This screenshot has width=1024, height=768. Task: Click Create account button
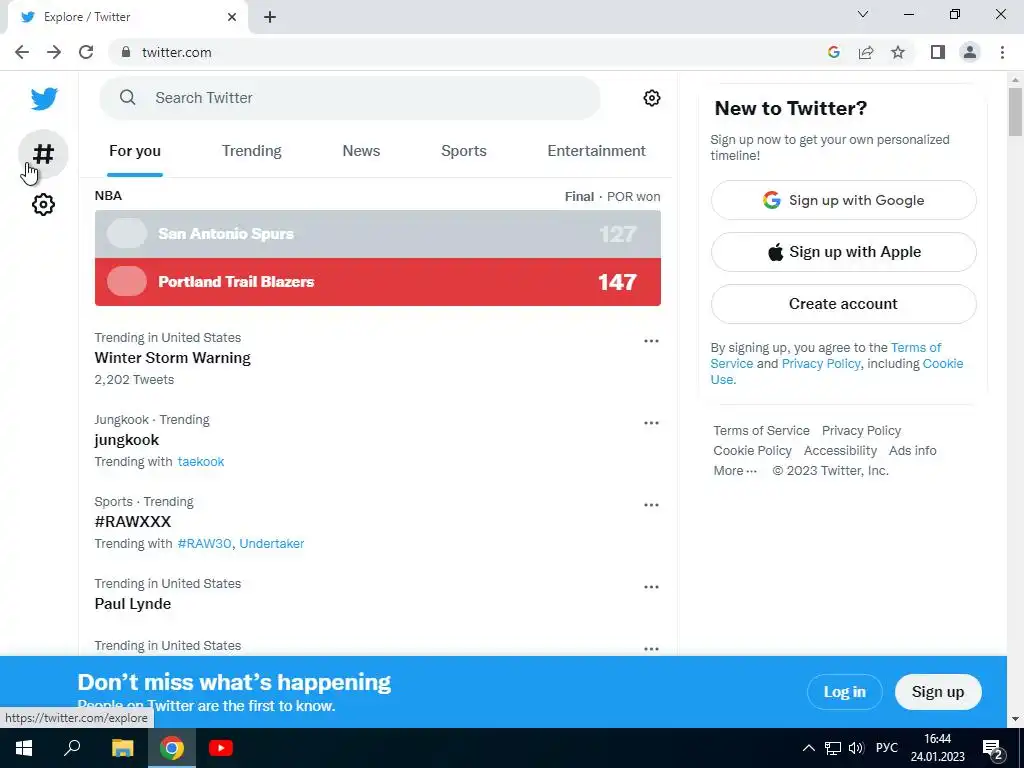(844, 304)
